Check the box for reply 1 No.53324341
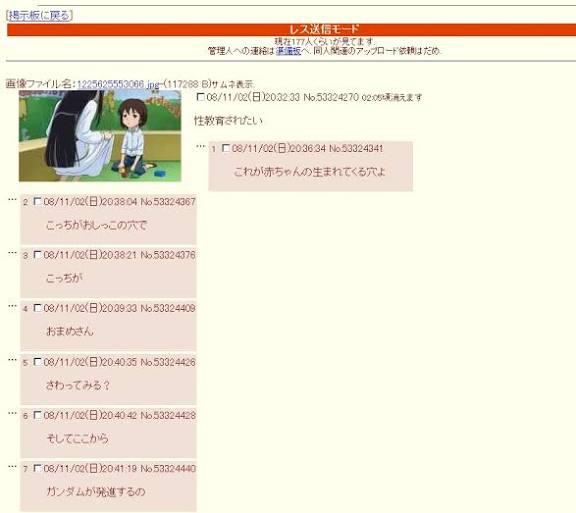576x513 pixels. pos(226,148)
